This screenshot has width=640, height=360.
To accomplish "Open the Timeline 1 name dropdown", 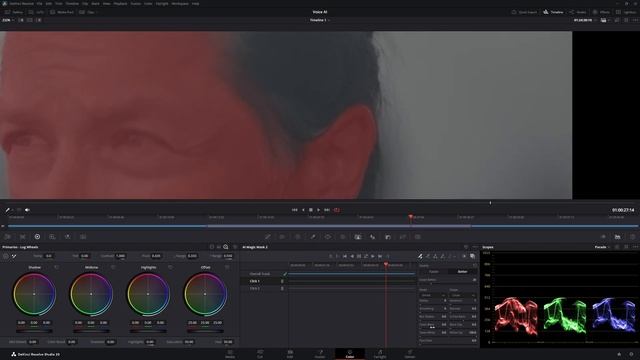I will 320,20.
